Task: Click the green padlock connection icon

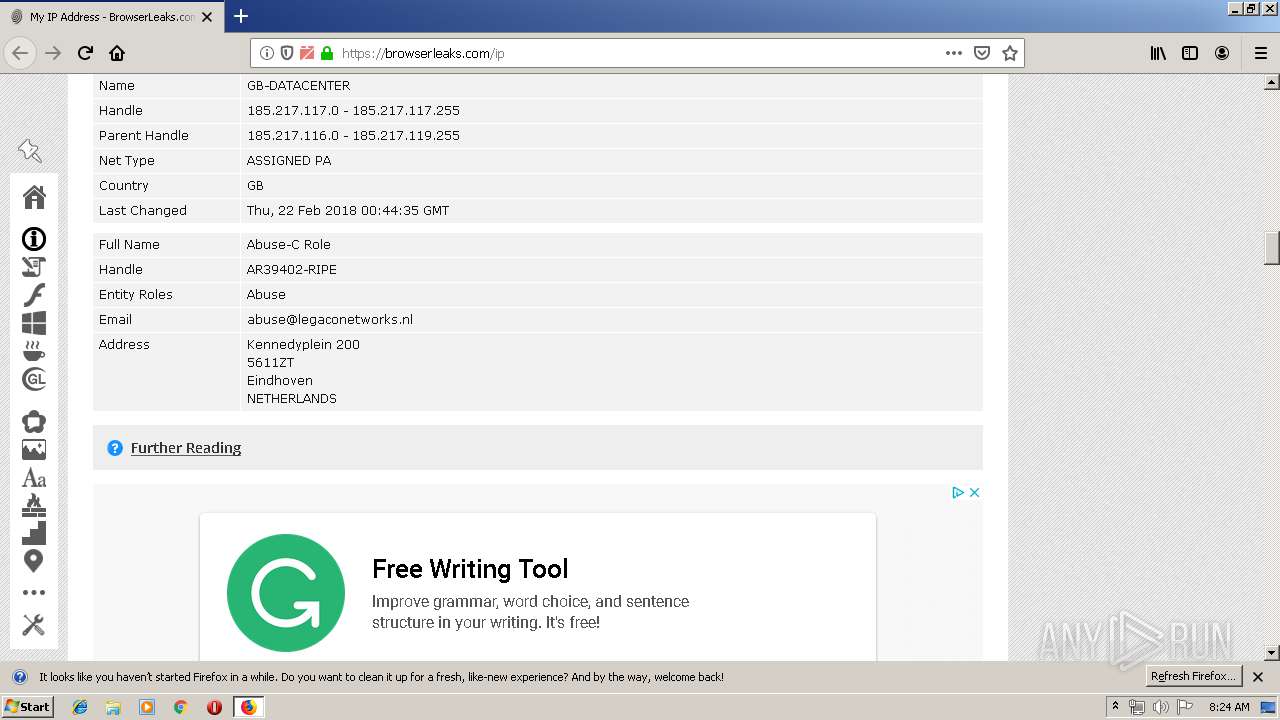Action: click(327, 53)
